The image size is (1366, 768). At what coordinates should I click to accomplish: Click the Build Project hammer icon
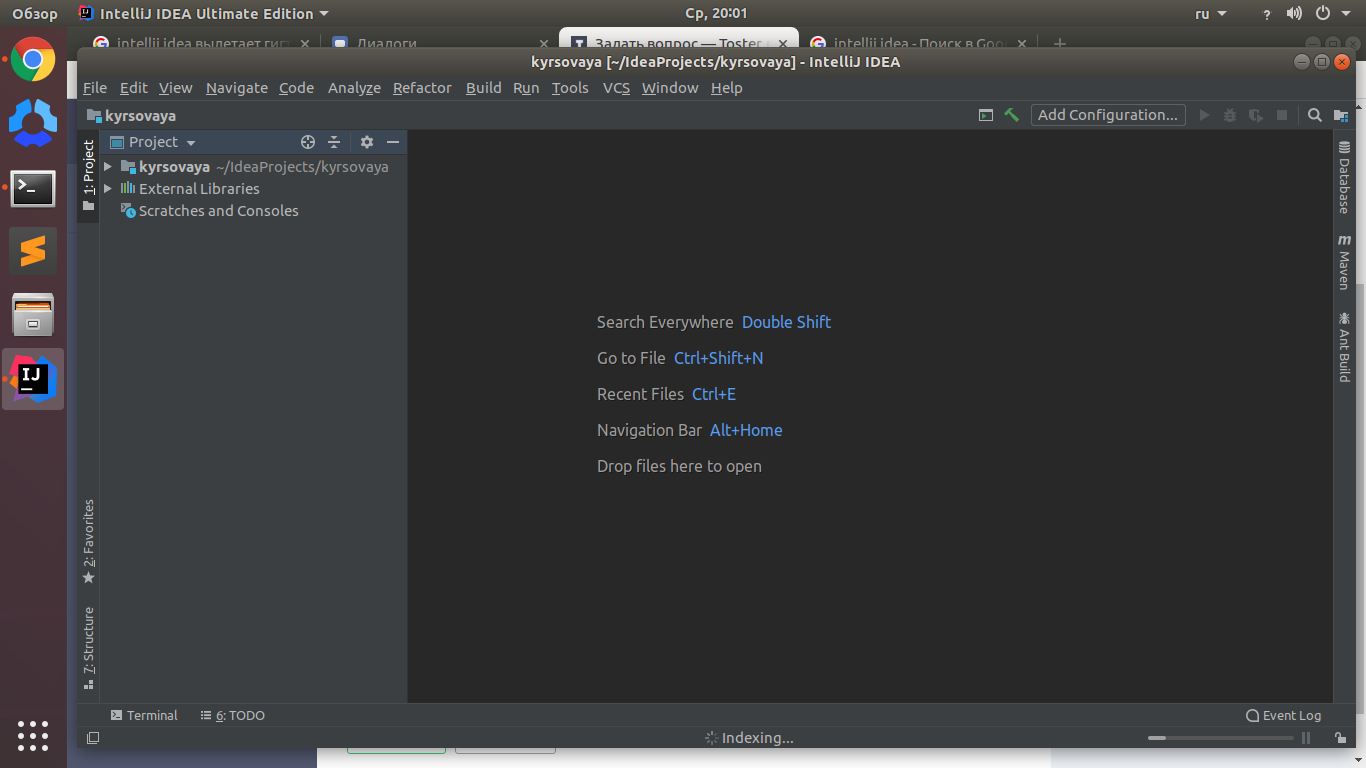point(1012,115)
